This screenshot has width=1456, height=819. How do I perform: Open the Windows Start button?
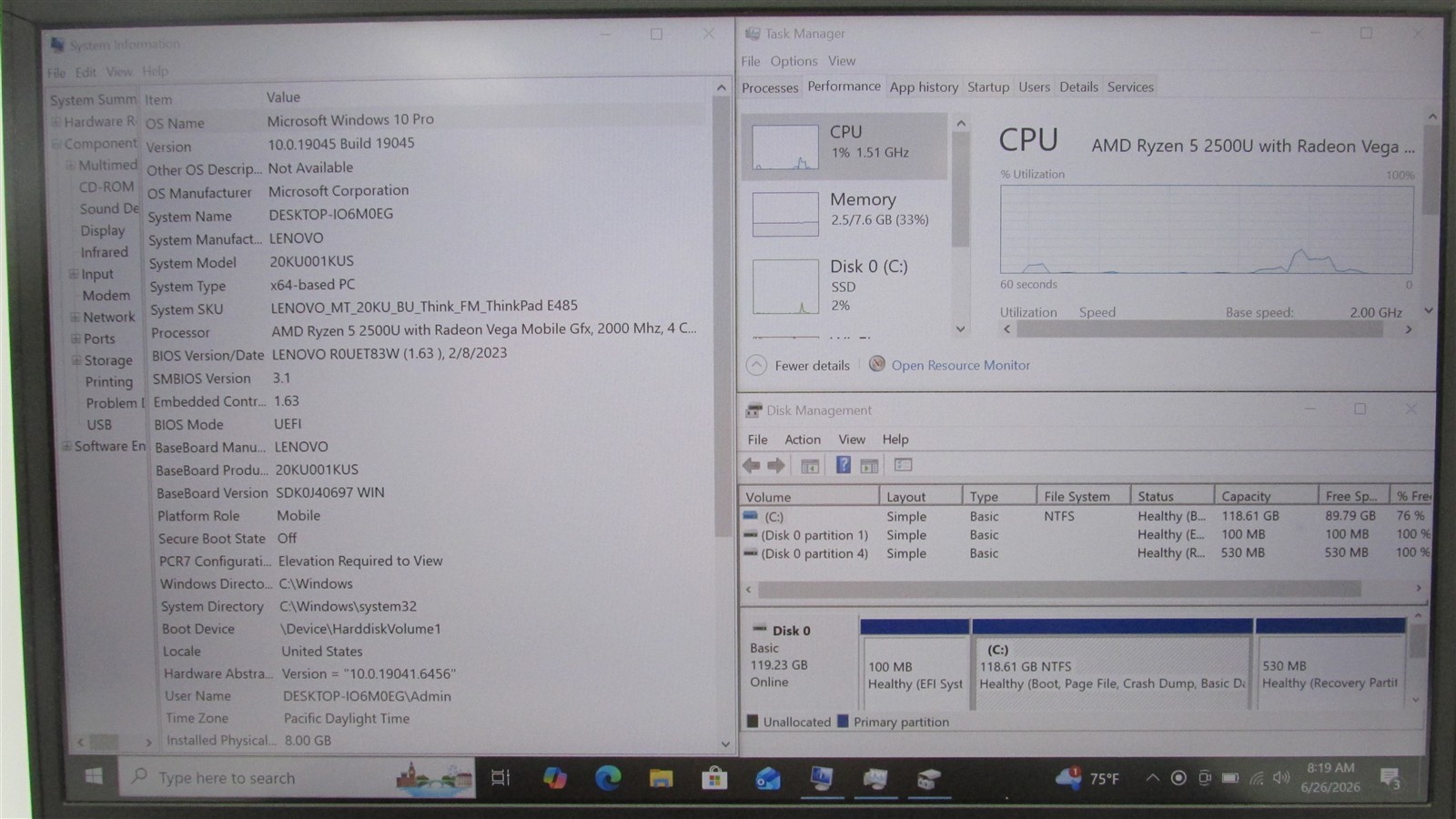(93, 777)
